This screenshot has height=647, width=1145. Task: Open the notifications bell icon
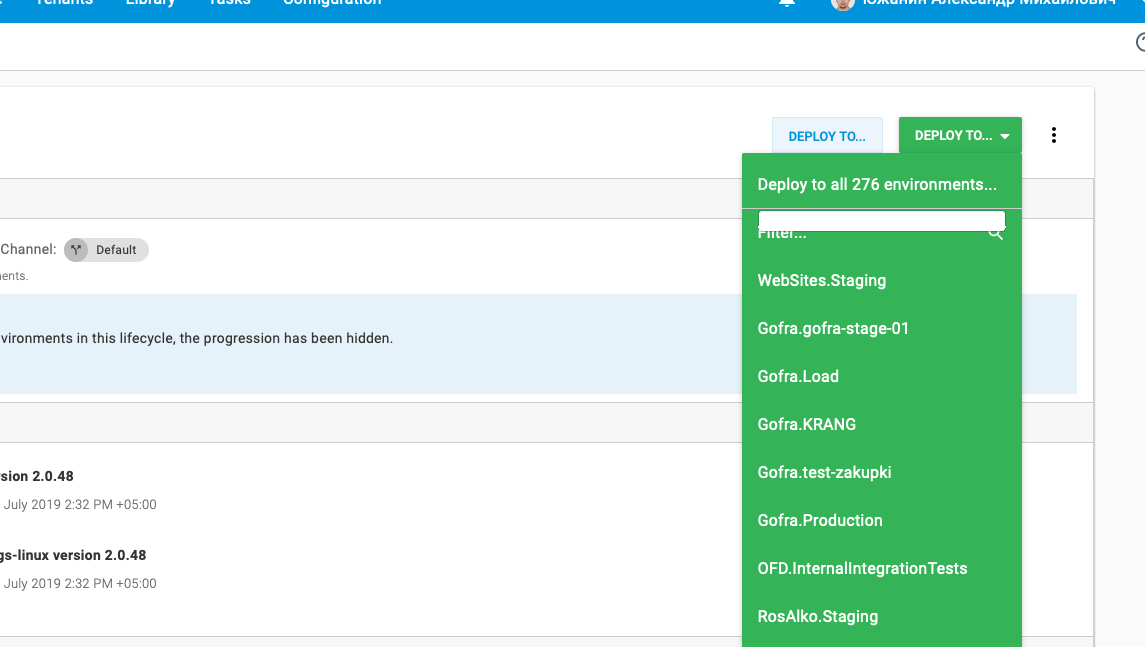pos(786,4)
